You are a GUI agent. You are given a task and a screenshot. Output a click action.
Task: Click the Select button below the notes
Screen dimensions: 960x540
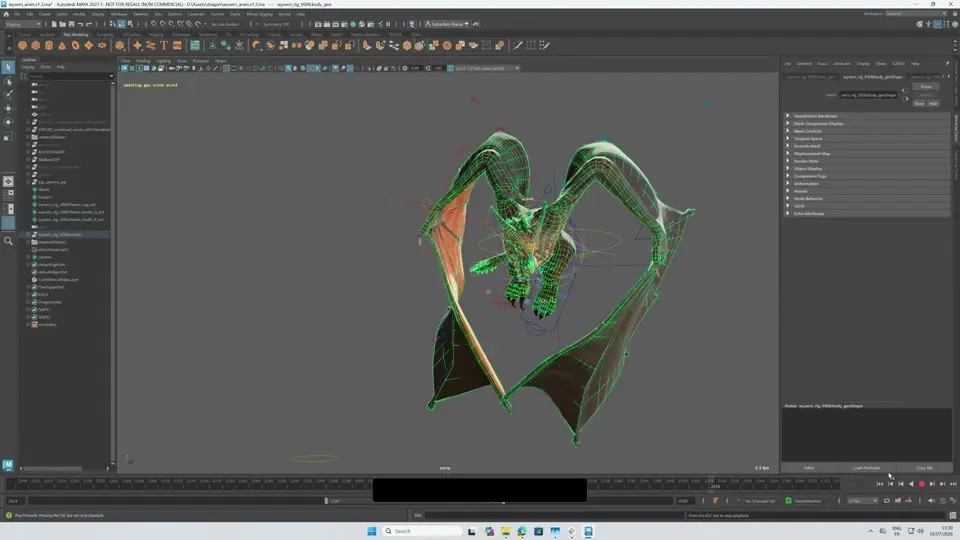coord(809,468)
